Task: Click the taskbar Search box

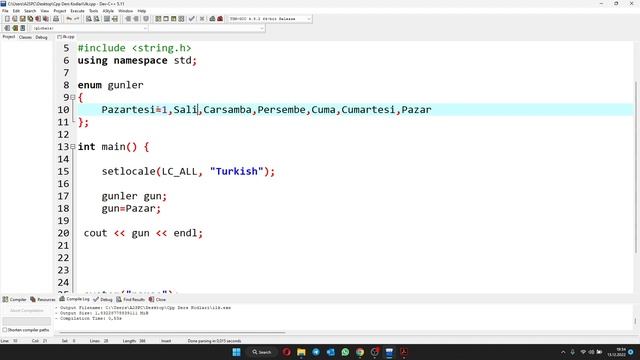Action: click(x=262, y=352)
